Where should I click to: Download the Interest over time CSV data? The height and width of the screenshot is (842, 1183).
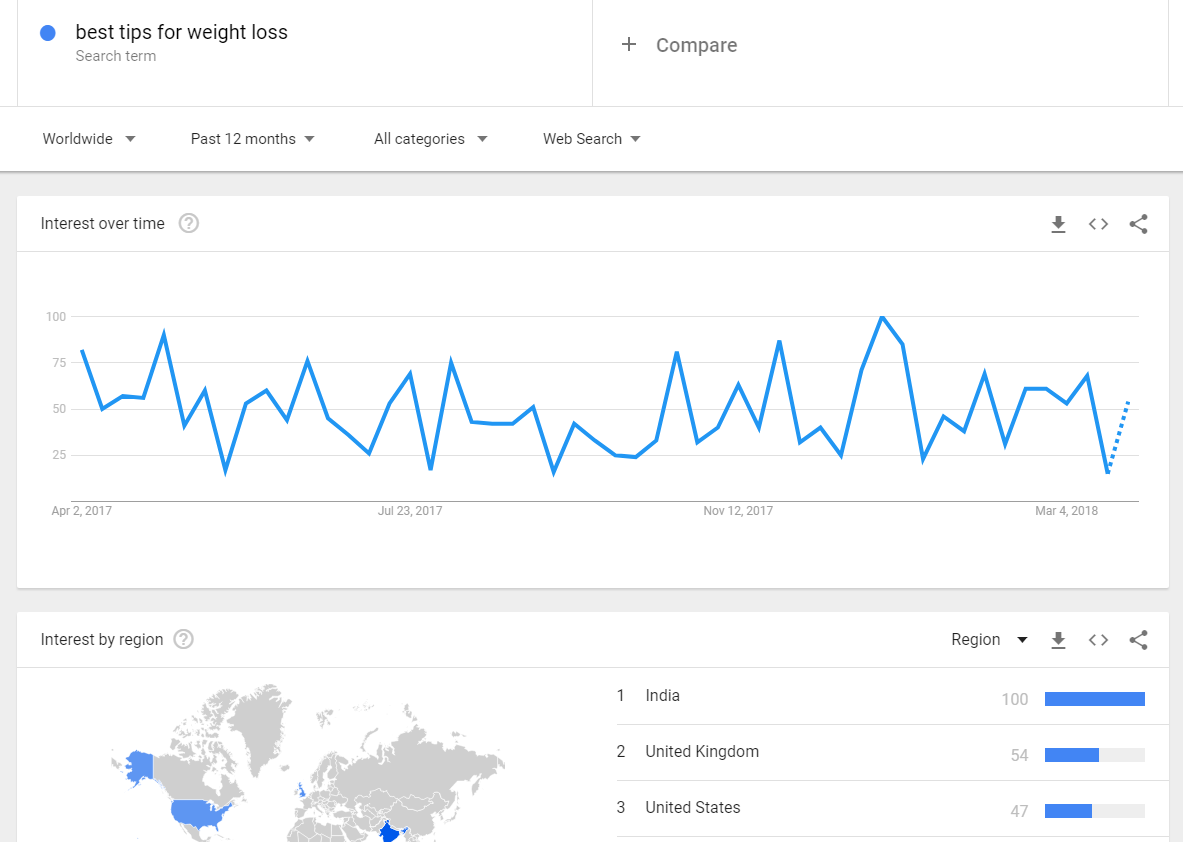click(x=1058, y=224)
